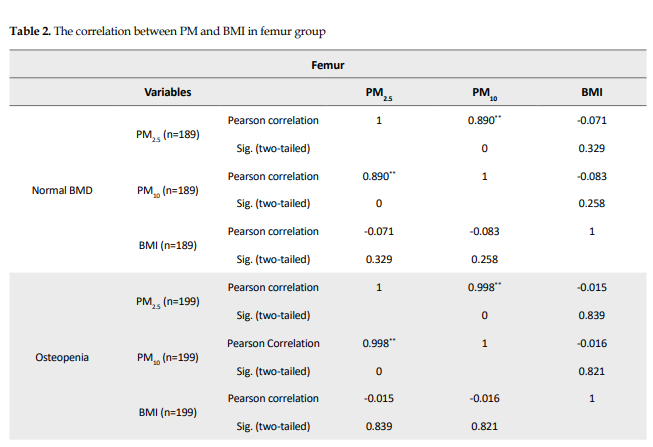Viewport: 653px width, 447px height.
Task: Click the BMI (n=199) row label
Action: (x=167, y=412)
